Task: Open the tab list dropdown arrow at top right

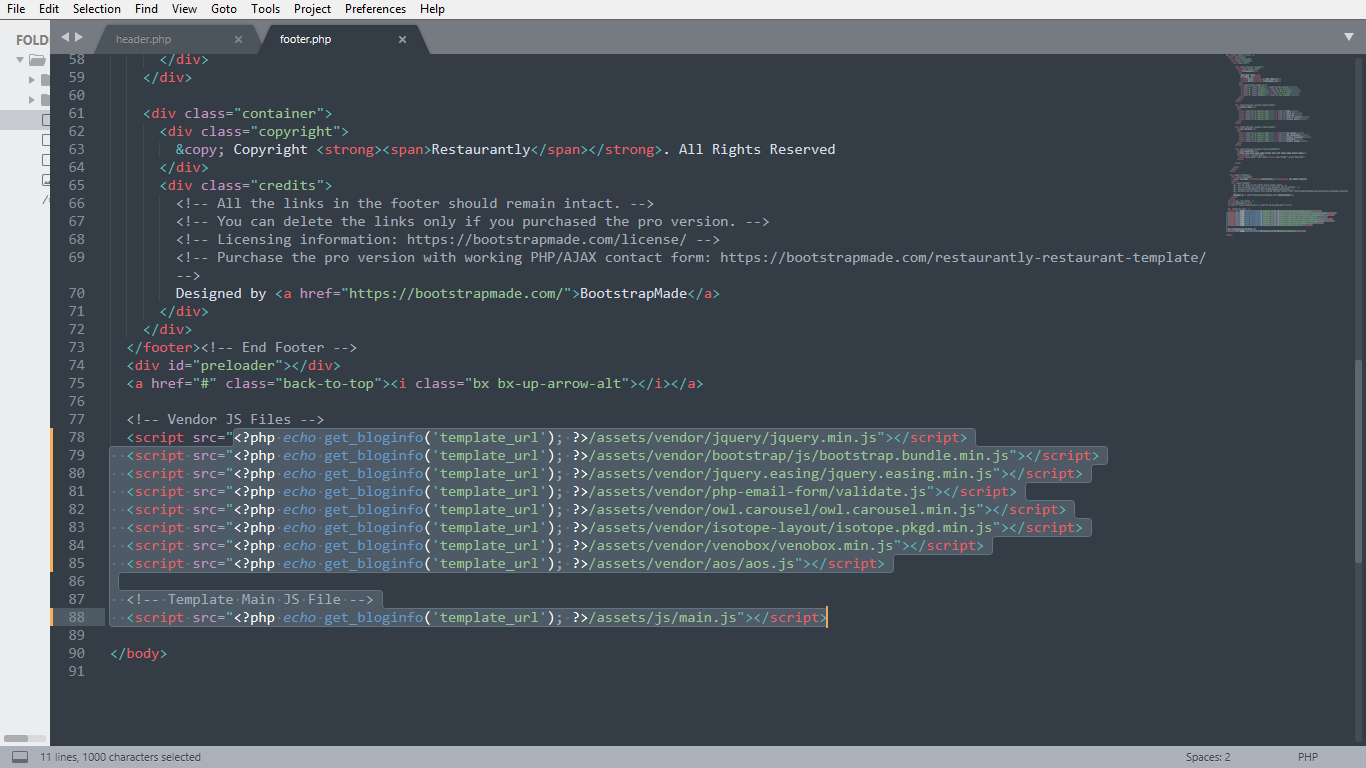Action: click(1348, 37)
